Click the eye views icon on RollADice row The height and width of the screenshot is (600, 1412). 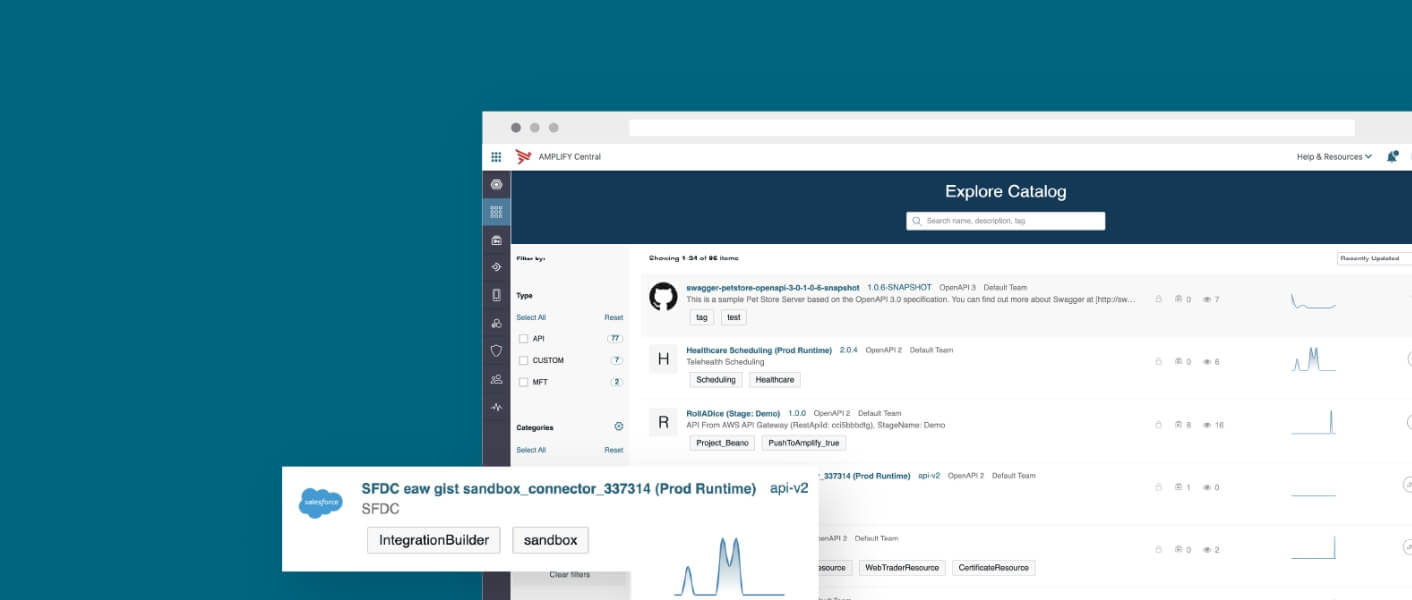tap(1207, 425)
